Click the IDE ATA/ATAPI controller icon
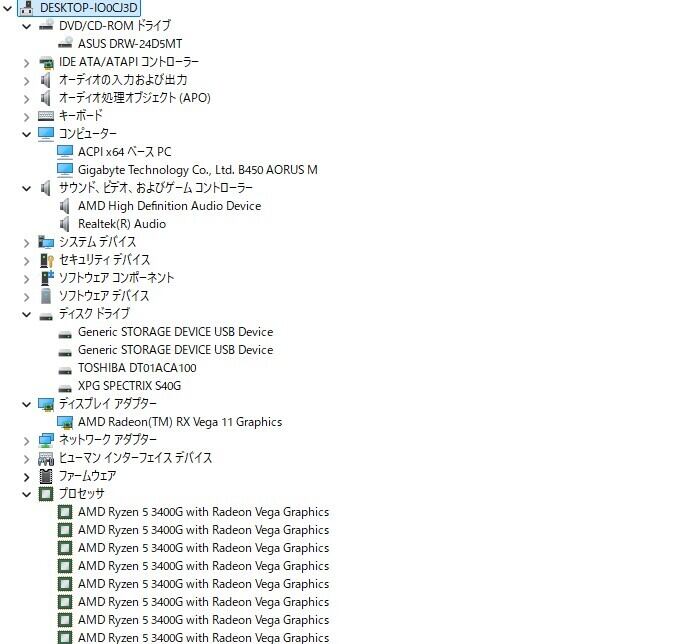 tap(46, 62)
